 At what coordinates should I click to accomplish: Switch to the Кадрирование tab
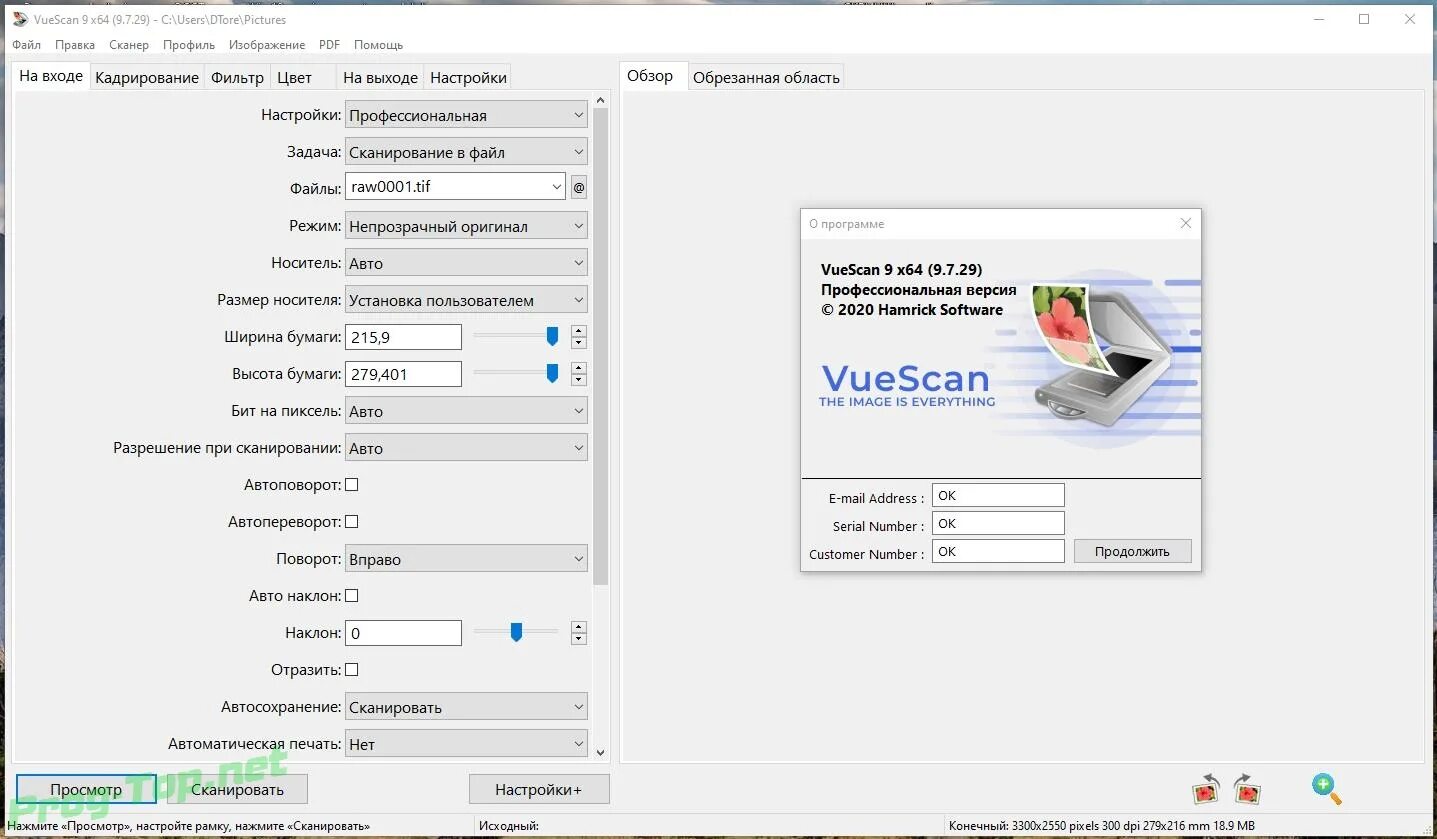pyautogui.click(x=147, y=77)
